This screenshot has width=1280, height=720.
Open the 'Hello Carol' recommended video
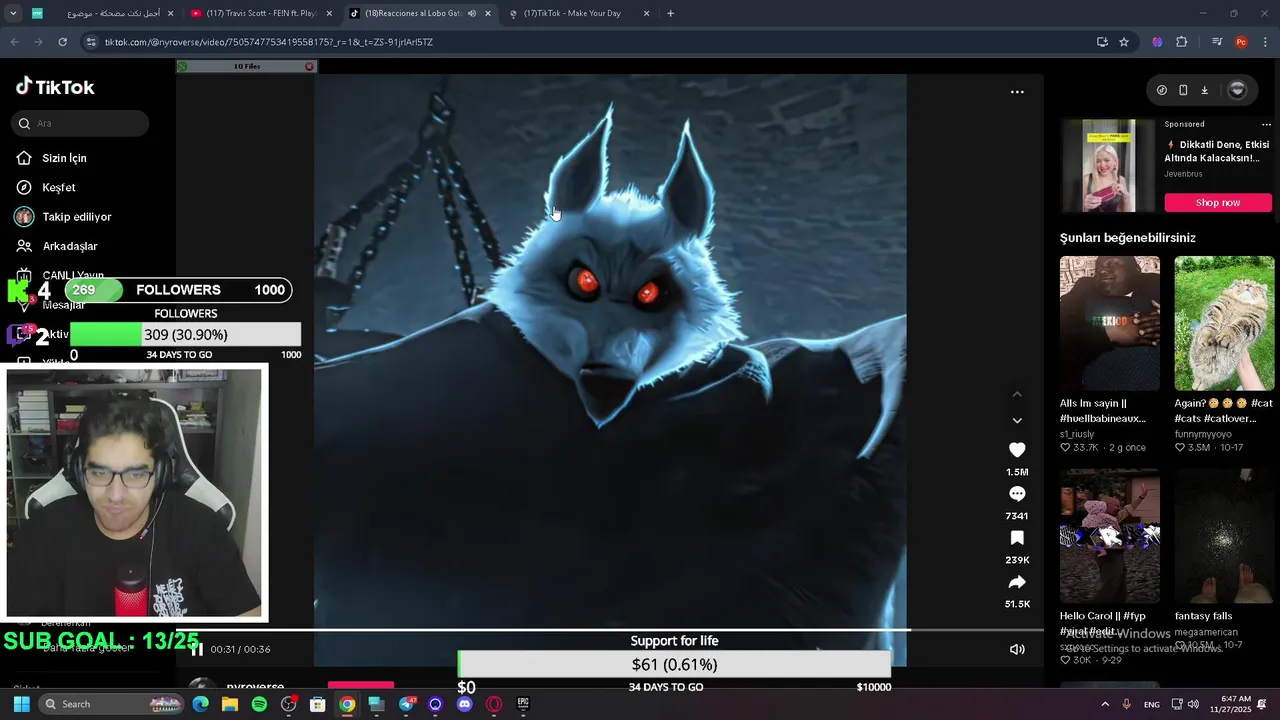[1110, 536]
